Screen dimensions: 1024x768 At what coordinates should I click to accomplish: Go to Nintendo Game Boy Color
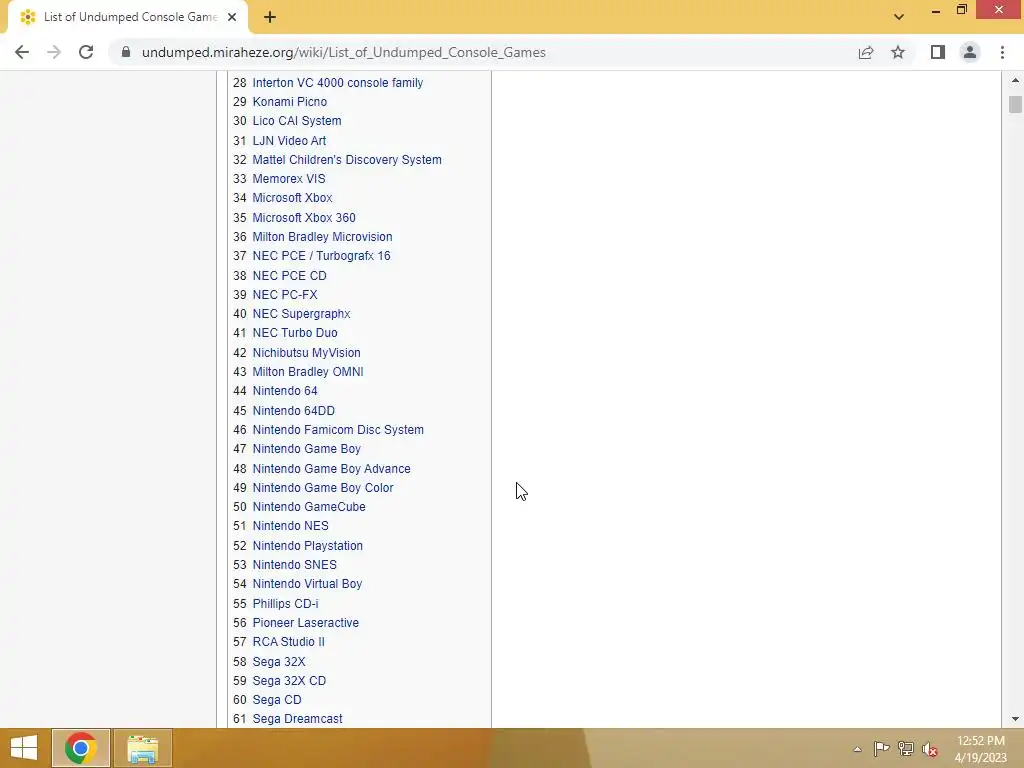(323, 488)
